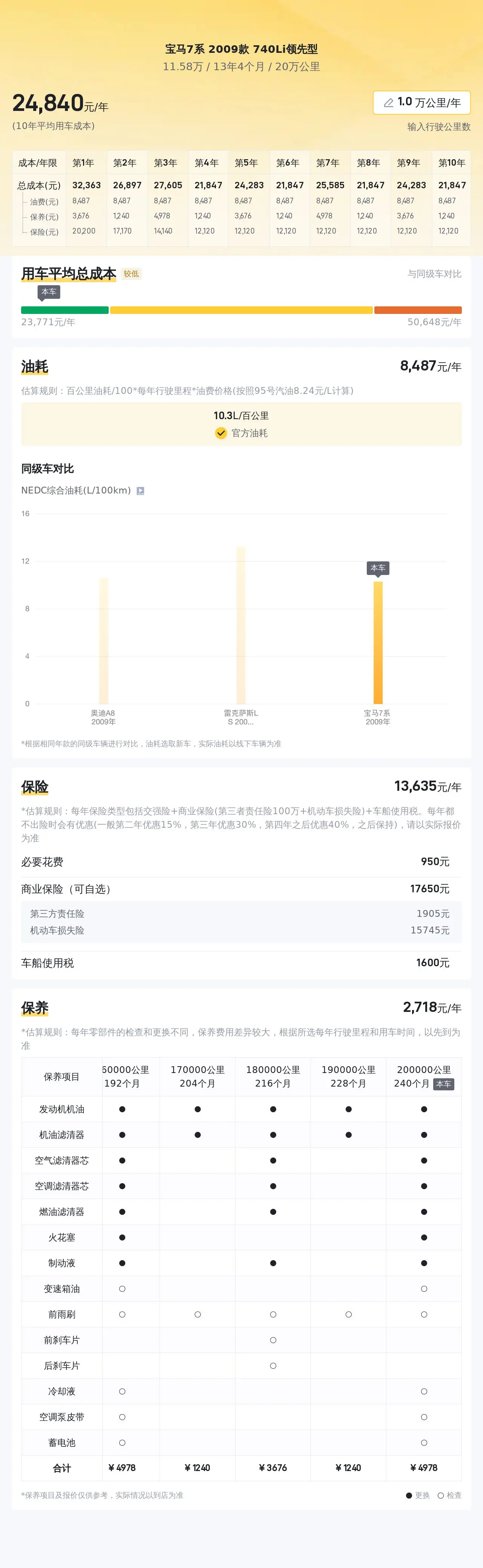Click the 17,170 insurance cell
Viewport: 483px width, 1568px height.
pos(122,231)
